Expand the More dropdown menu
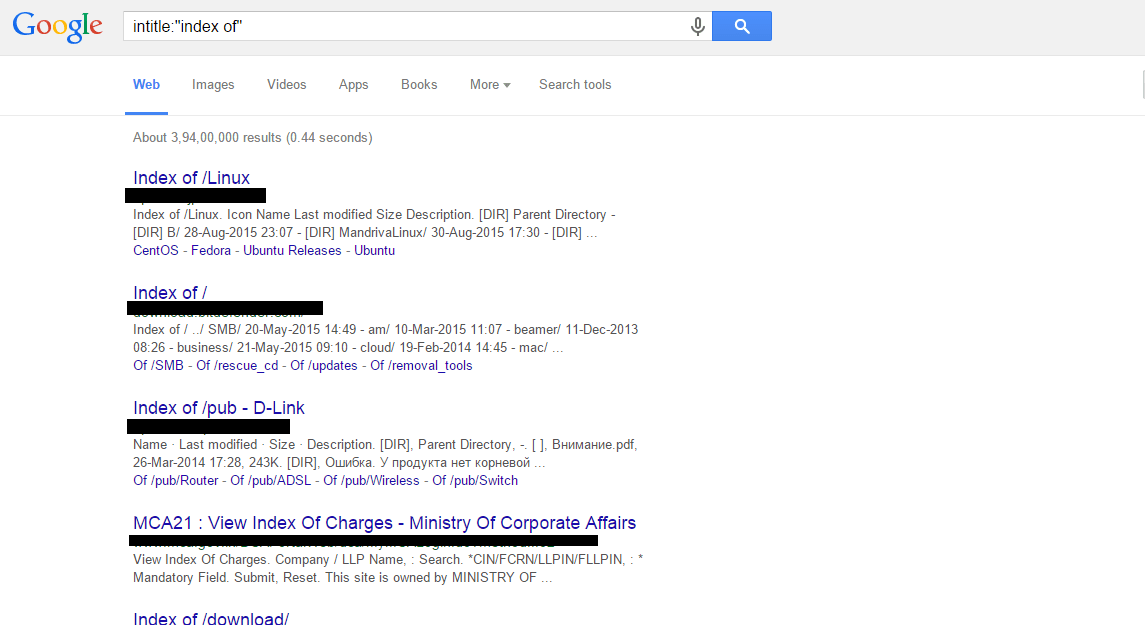 (x=490, y=85)
